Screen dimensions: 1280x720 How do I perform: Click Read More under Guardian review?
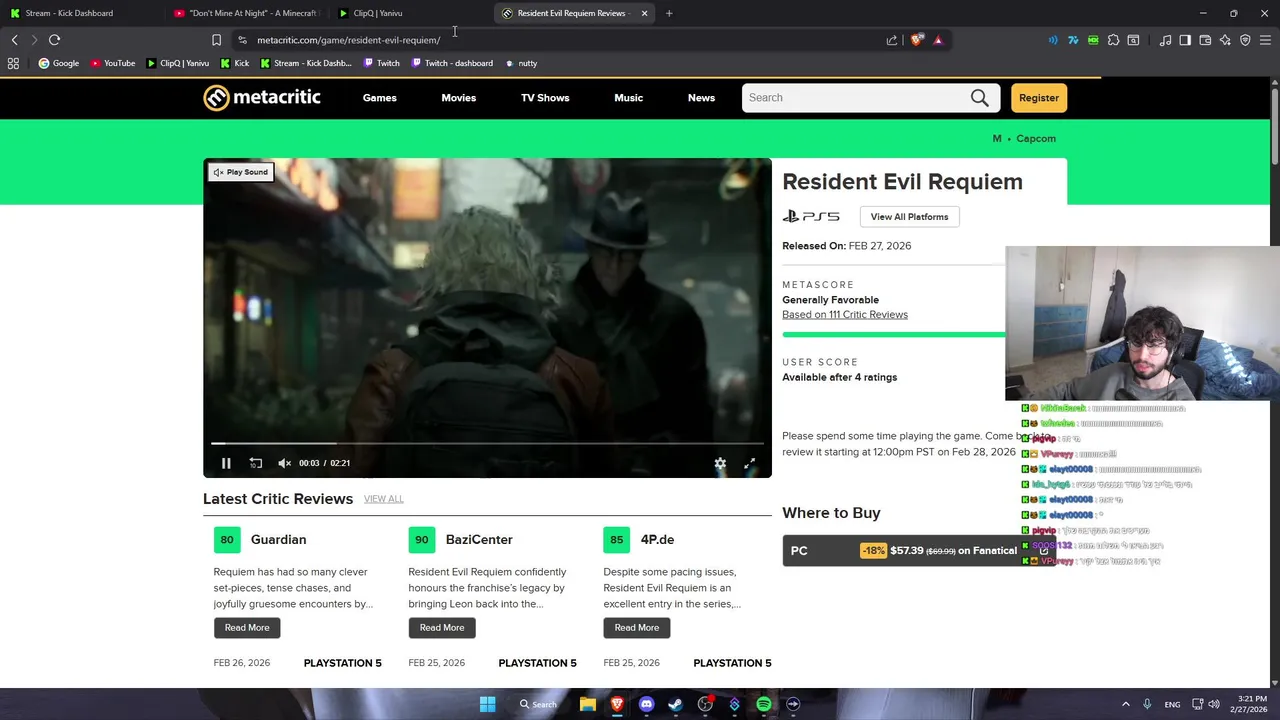[x=247, y=628]
